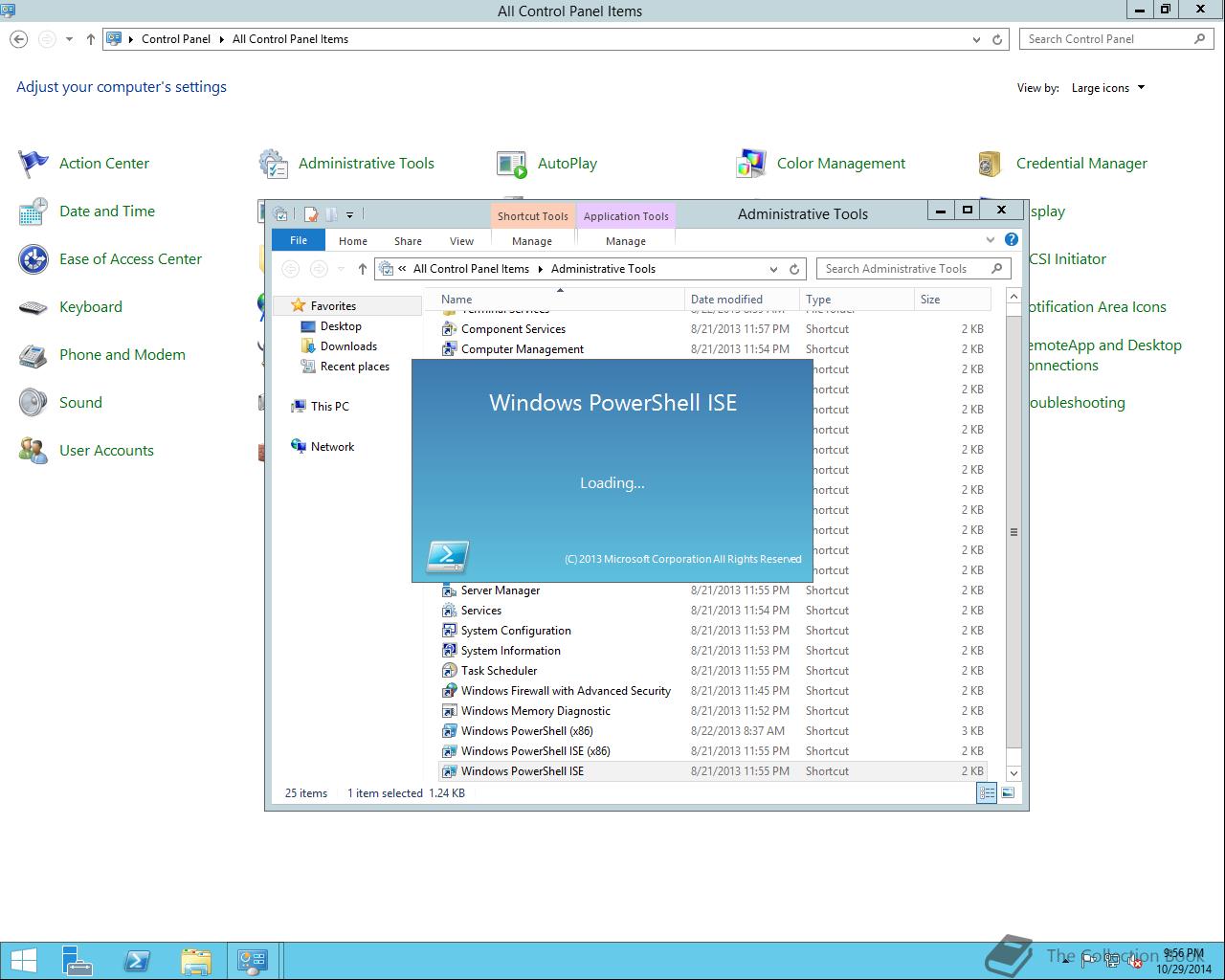The width and height of the screenshot is (1225, 980).
Task: Click up-arrow in Administrative Tools navigation
Action: pyautogui.click(x=362, y=269)
